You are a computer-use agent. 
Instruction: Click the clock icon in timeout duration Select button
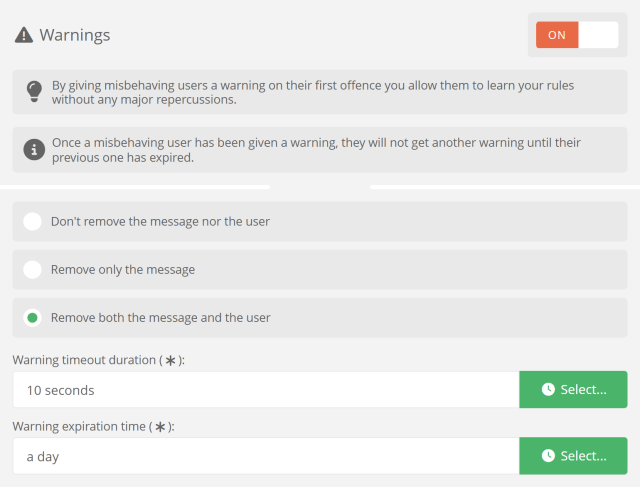pos(548,389)
